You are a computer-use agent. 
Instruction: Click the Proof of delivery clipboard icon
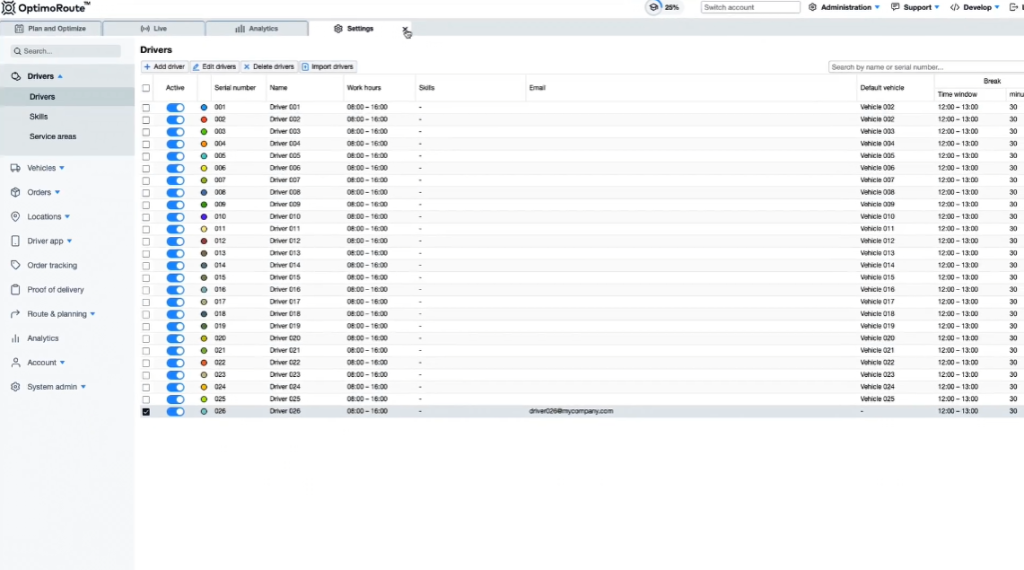click(x=16, y=290)
